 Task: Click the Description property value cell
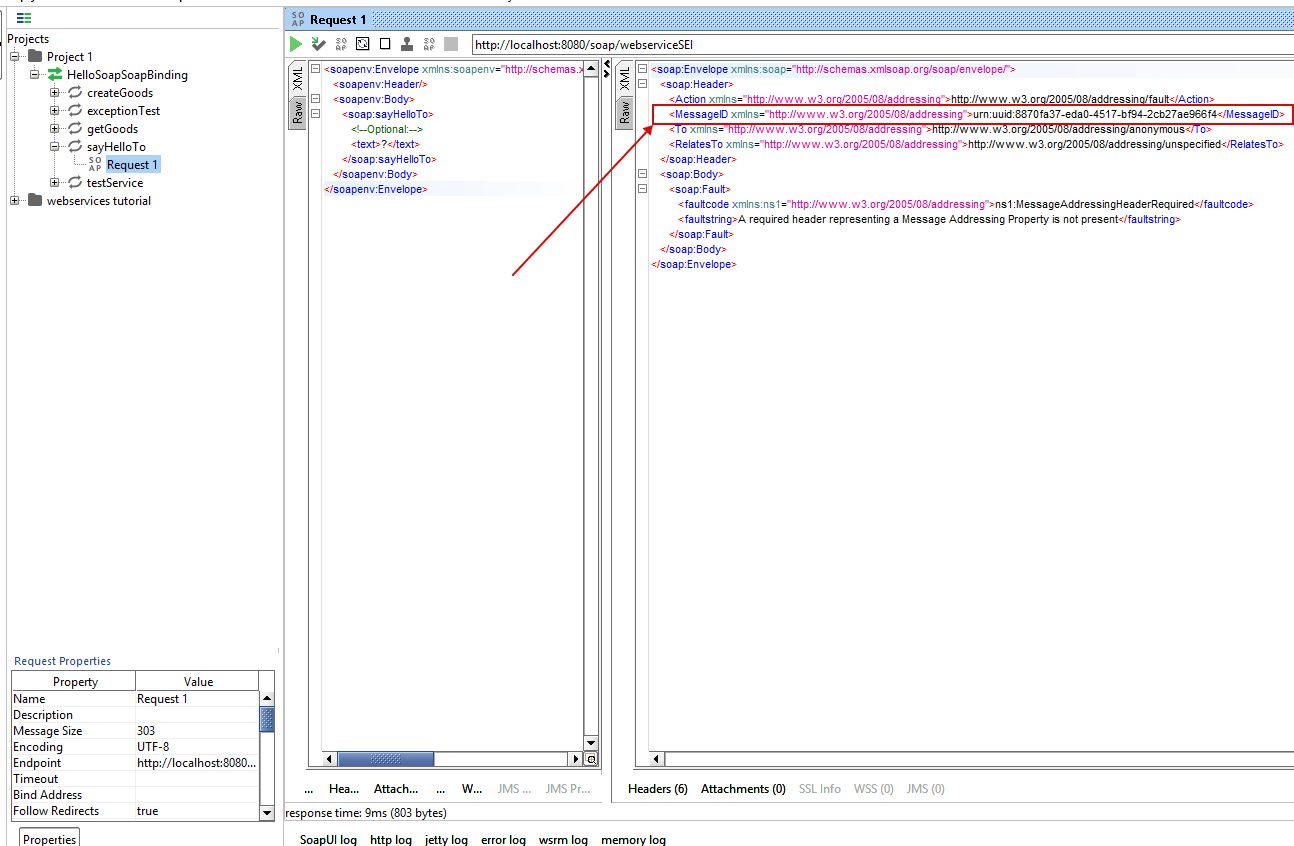[x=197, y=714]
